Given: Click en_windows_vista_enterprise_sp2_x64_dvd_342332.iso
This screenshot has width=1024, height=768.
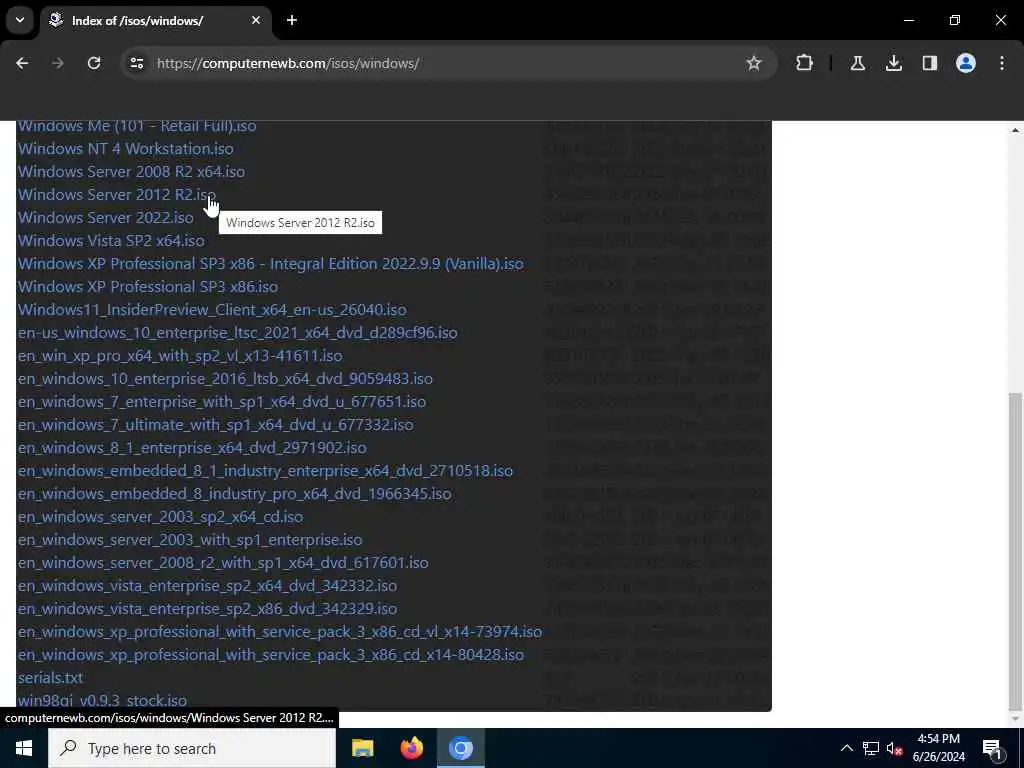Looking at the screenshot, I should pos(207,586).
